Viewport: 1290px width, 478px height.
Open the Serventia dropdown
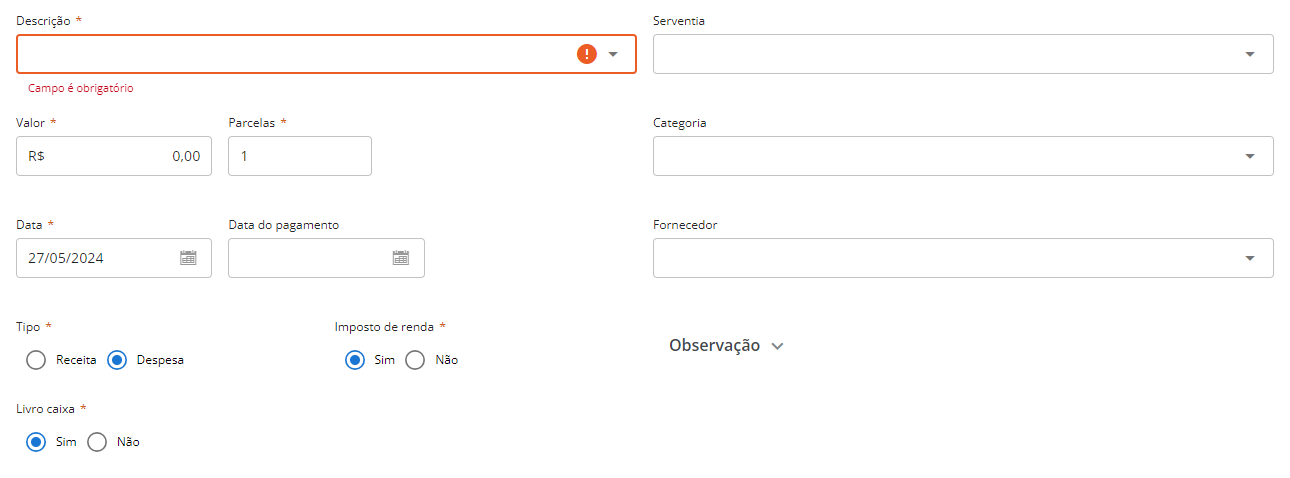pos(963,54)
